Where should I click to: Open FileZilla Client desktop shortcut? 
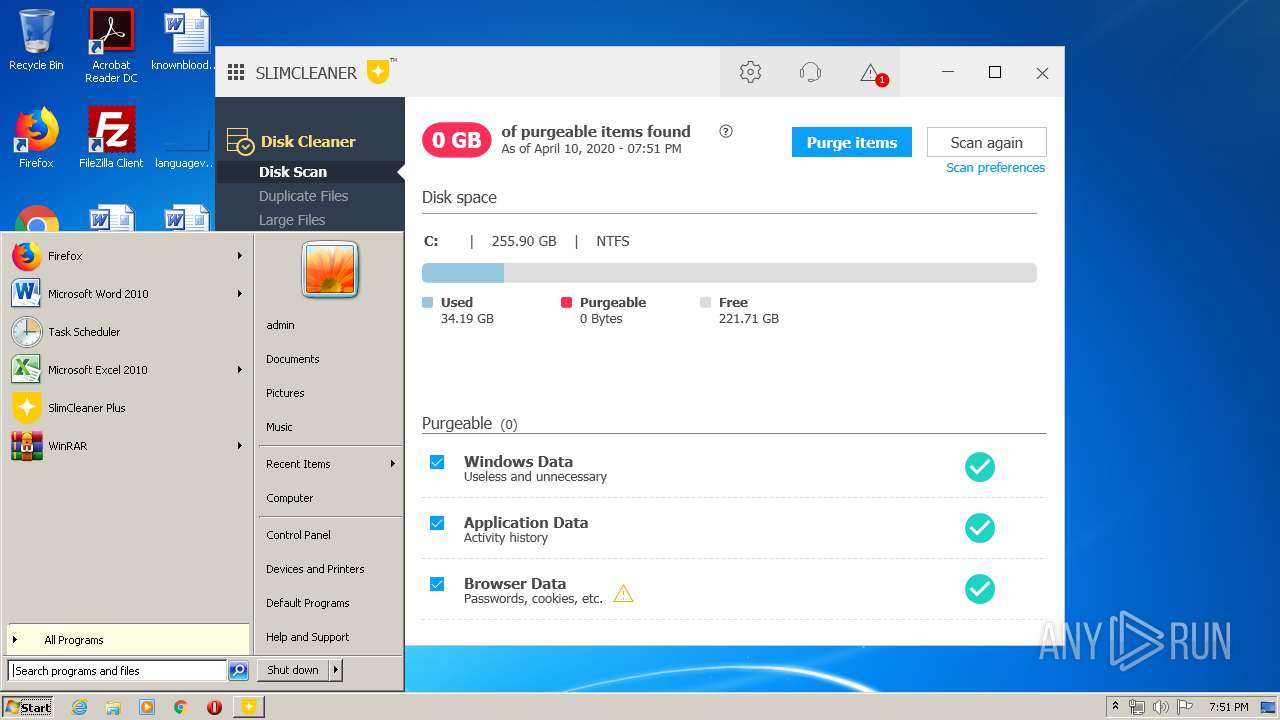[111, 138]
